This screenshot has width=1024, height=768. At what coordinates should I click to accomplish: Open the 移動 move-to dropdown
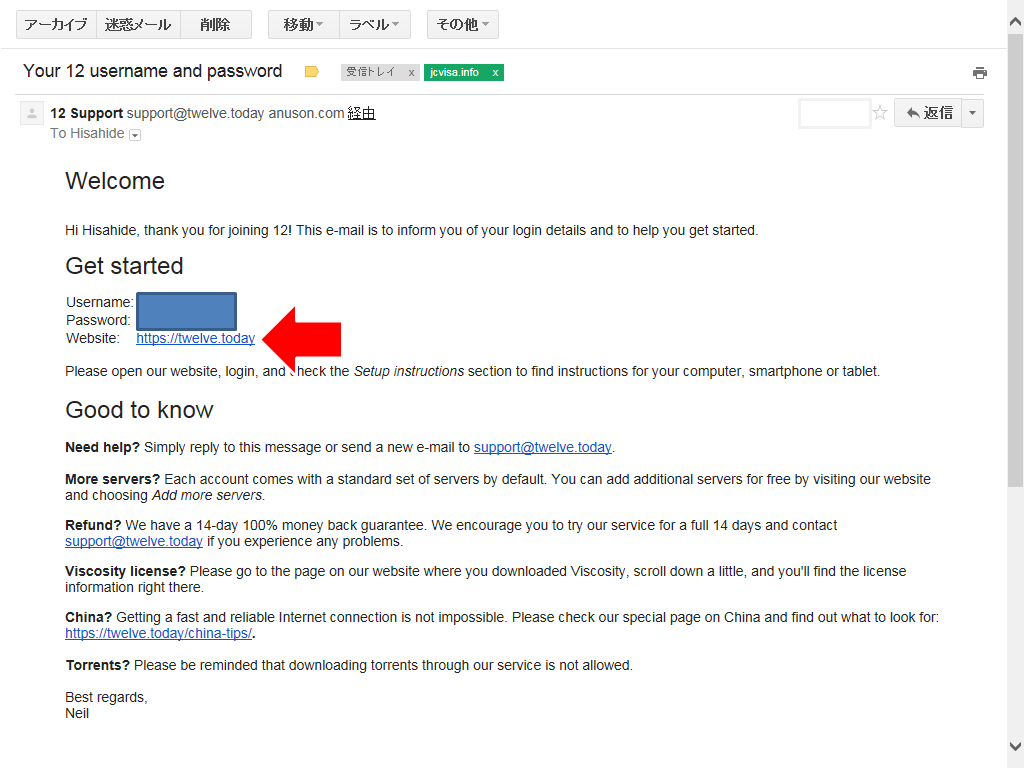[x=304, y=25]
